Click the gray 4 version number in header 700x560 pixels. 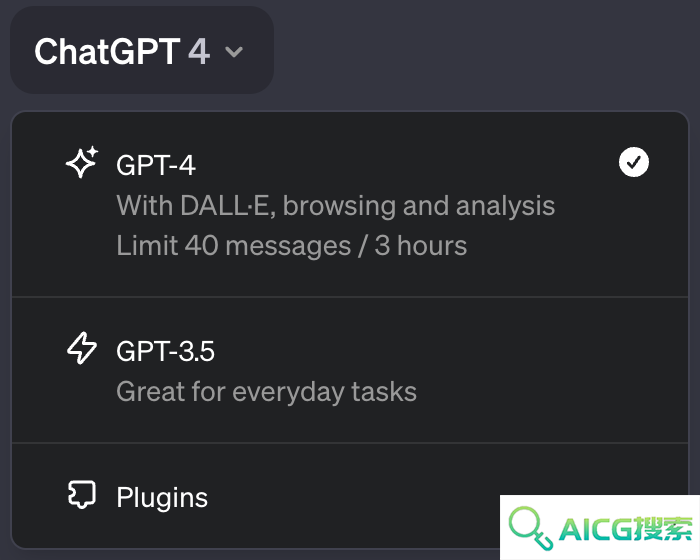click(199, 51)
